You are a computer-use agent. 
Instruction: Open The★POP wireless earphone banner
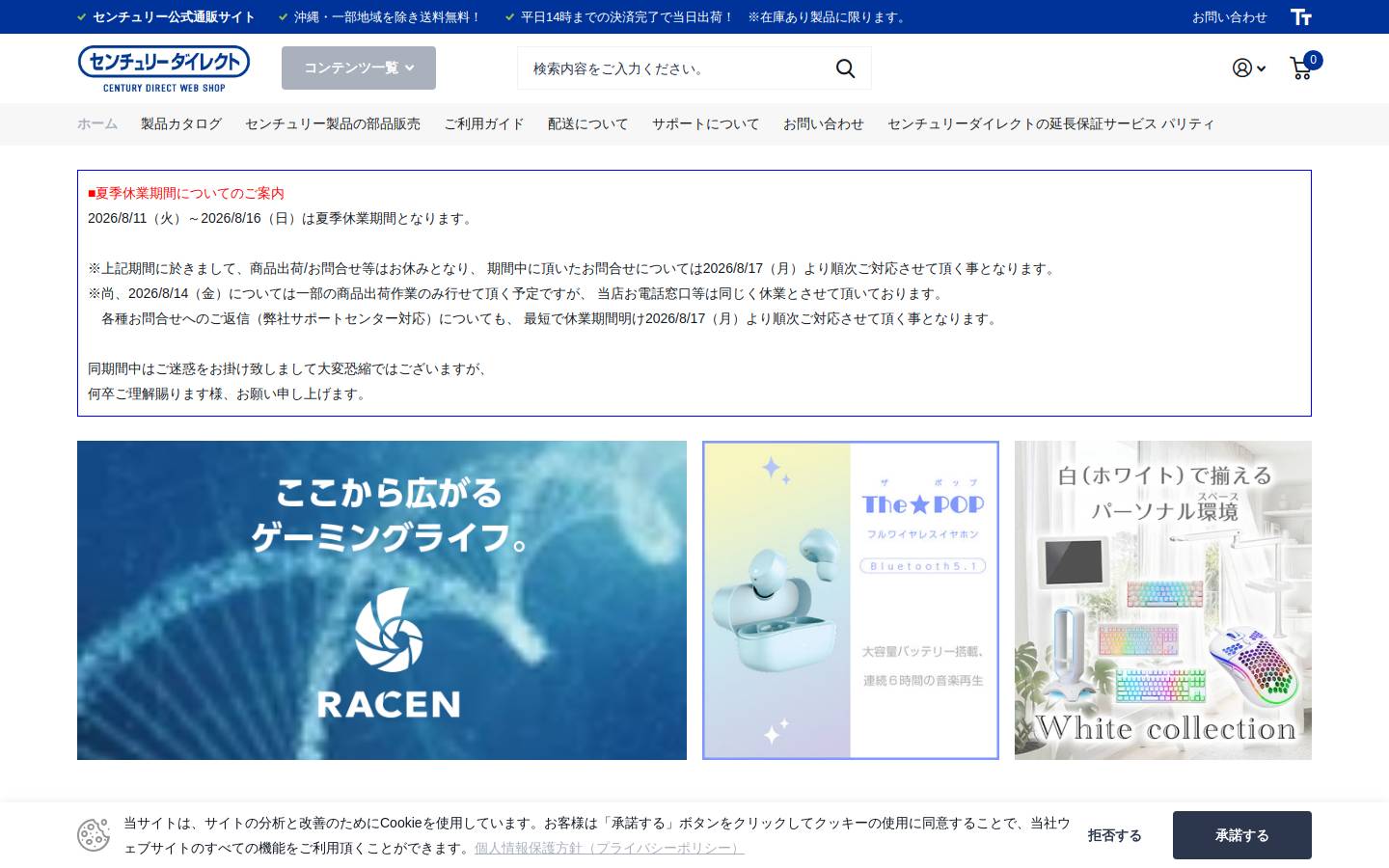point(851,600)
